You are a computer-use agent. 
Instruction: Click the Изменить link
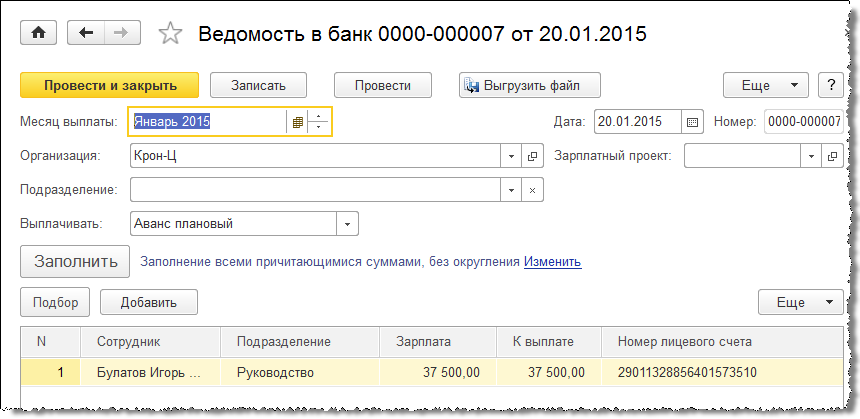[x=552, y=262]
